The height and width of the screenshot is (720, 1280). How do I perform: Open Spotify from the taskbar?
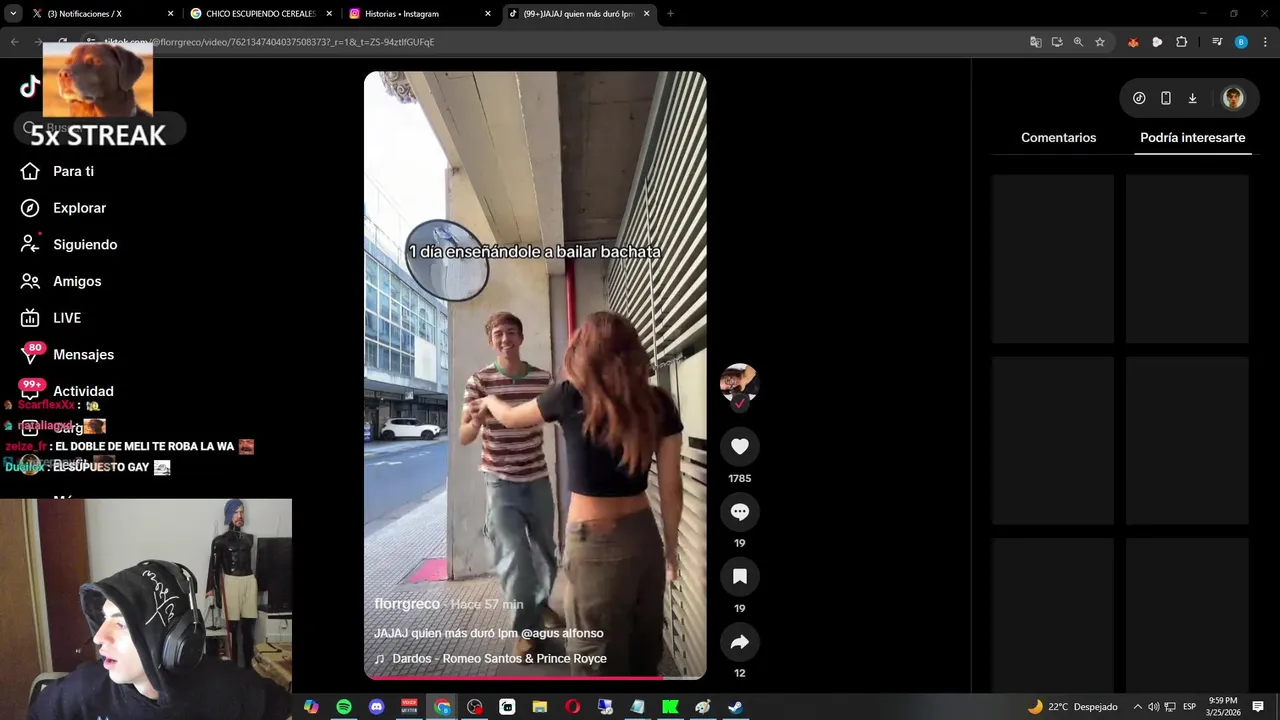(343, 707)
